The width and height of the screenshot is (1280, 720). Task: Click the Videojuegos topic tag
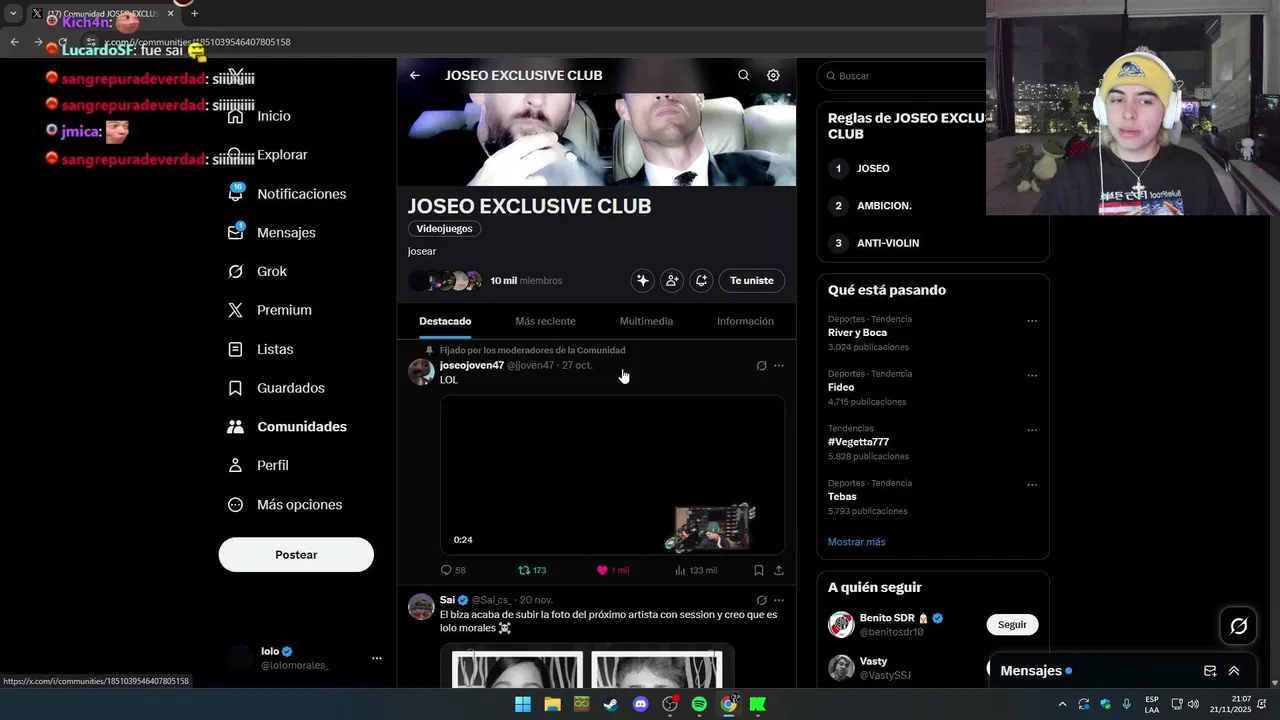point(444,229)
